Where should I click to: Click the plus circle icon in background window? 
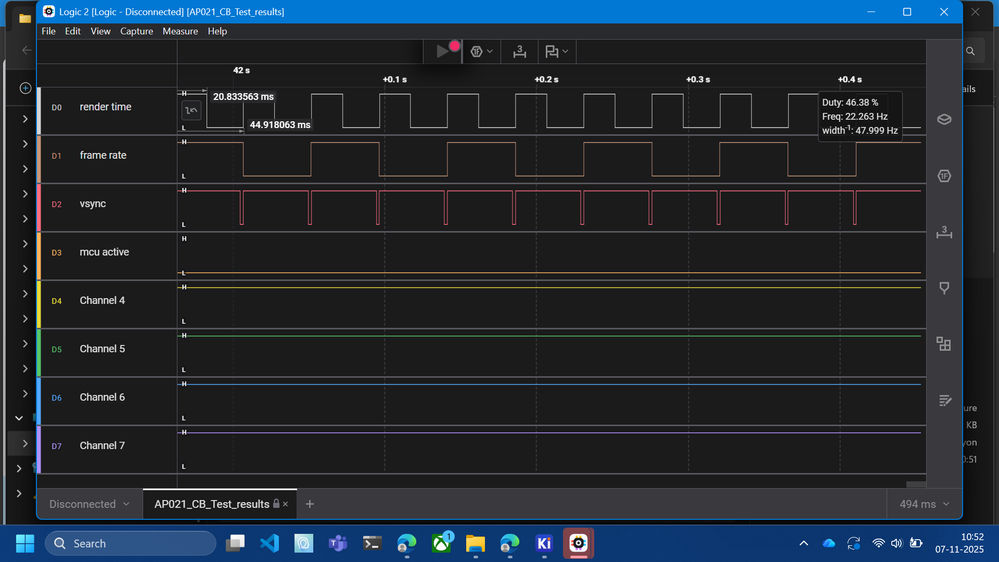25,88
